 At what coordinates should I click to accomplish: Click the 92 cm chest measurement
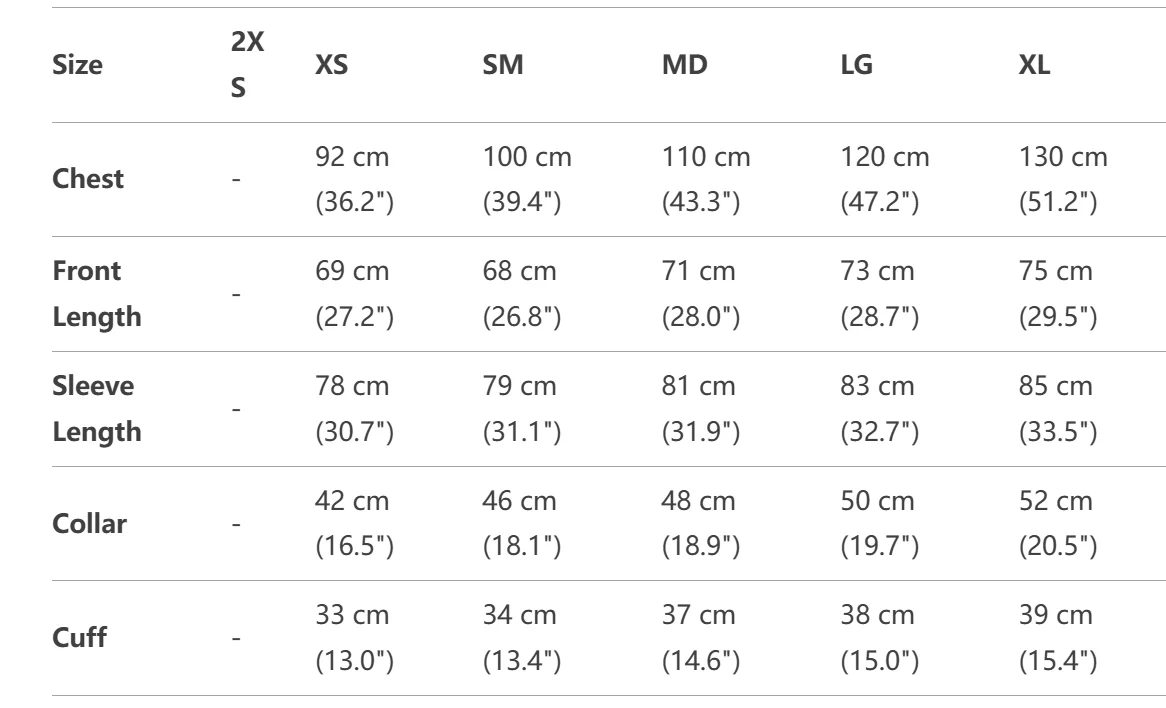(353, 158)
